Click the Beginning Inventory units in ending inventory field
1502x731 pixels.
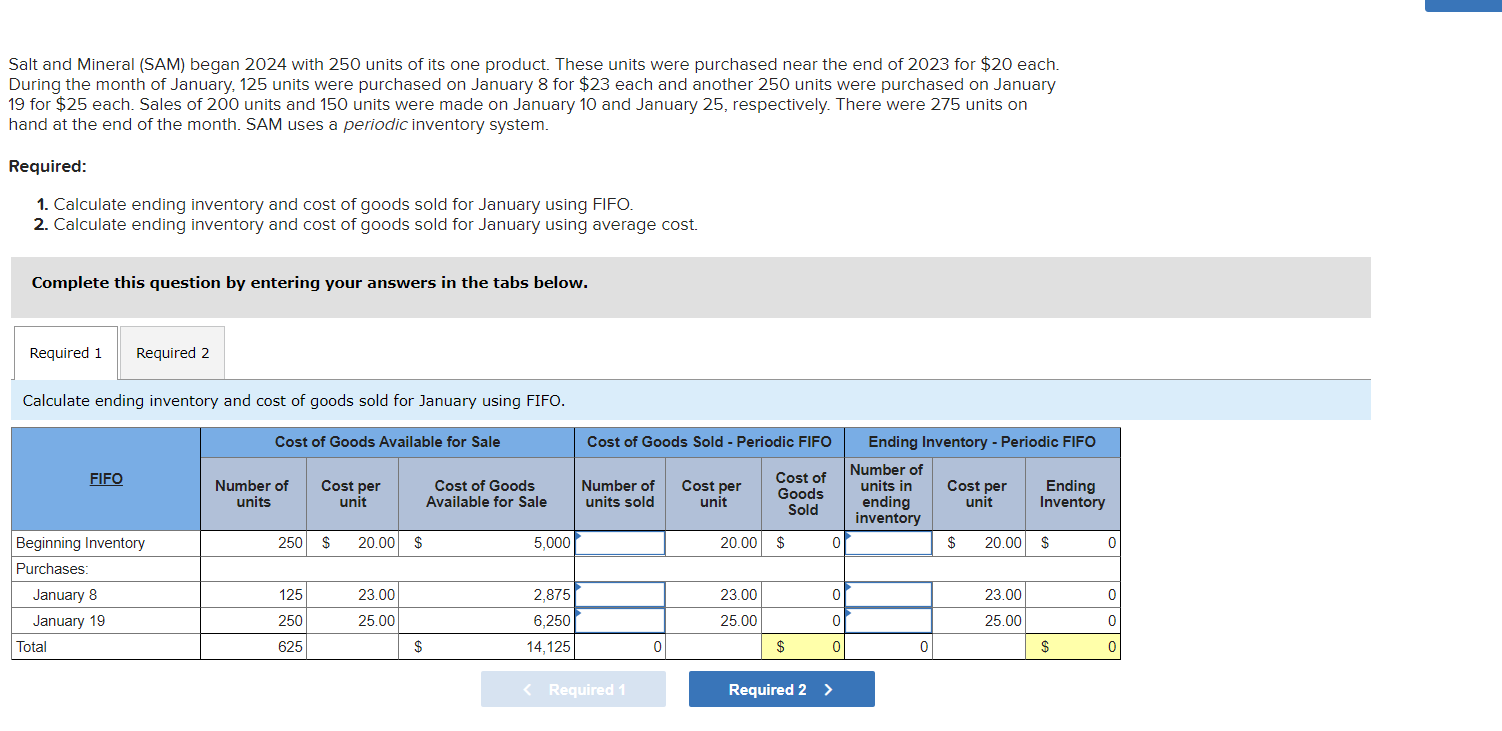[888, 543]
